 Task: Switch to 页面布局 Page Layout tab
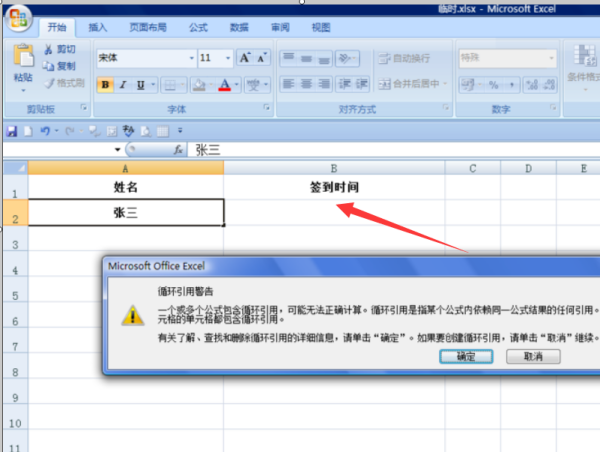coord(148,28)
